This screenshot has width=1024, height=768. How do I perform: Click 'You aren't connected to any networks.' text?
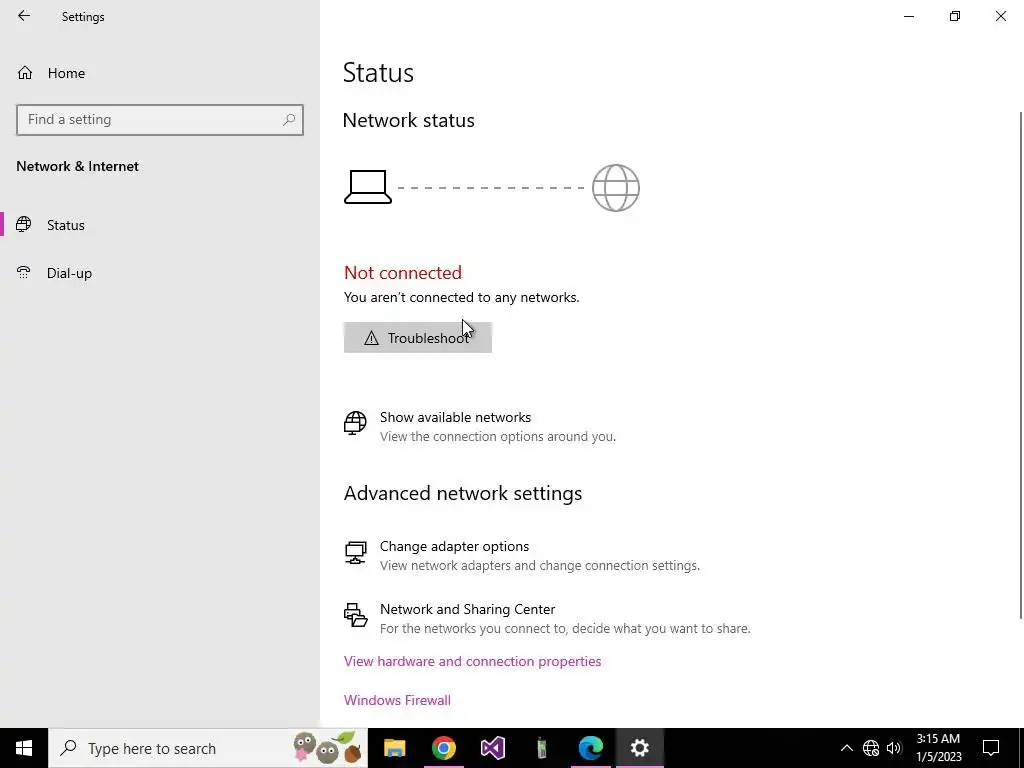[x=462, y=298]
